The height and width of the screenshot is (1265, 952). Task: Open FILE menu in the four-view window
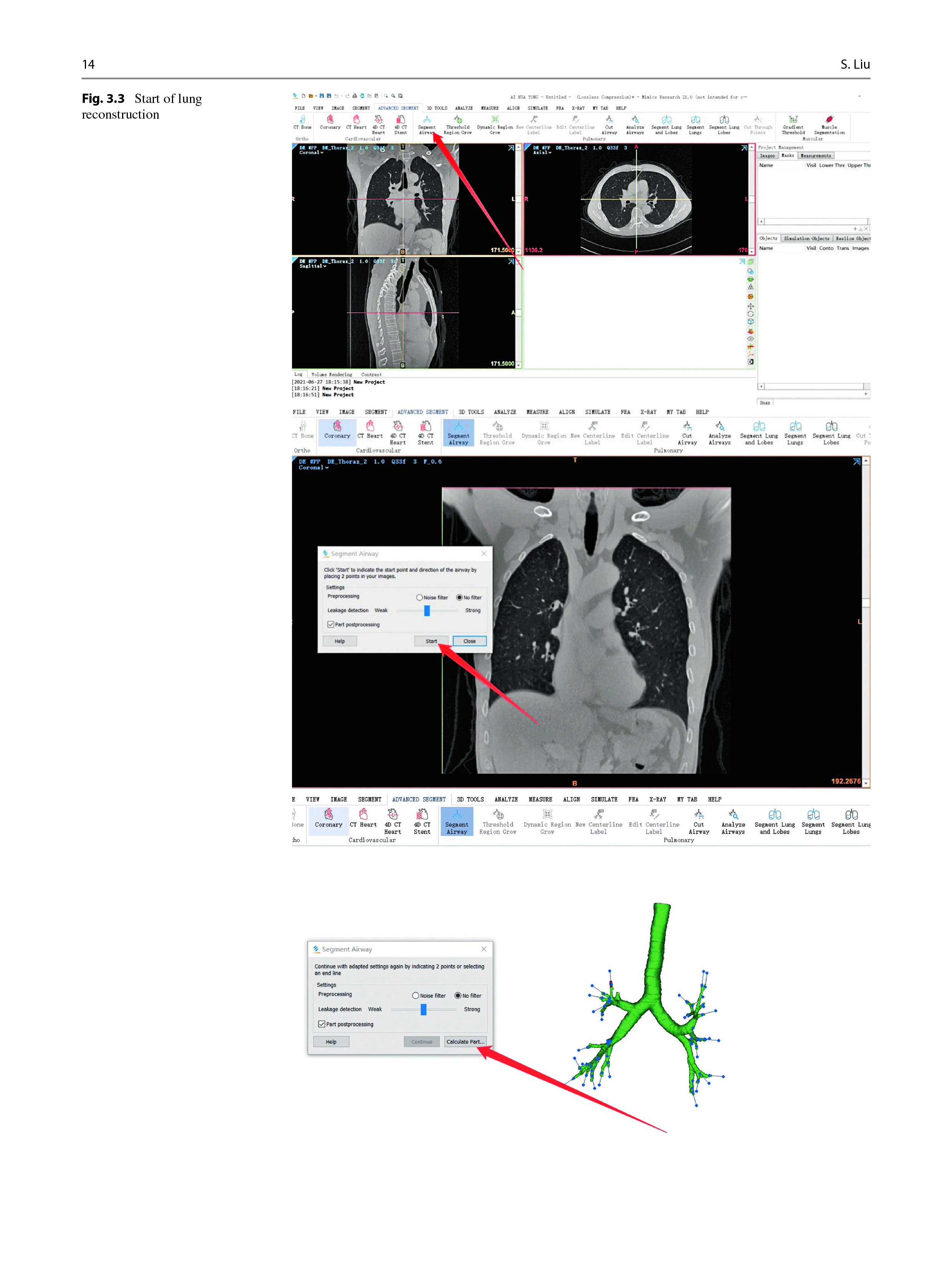299,107
